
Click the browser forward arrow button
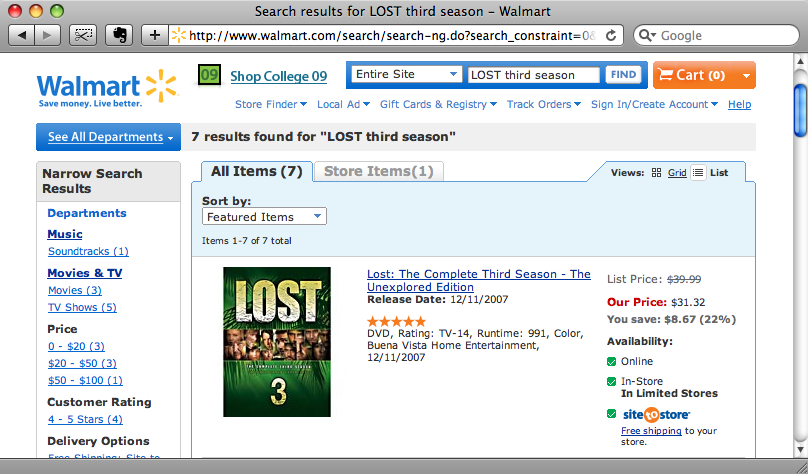point(48,35)
